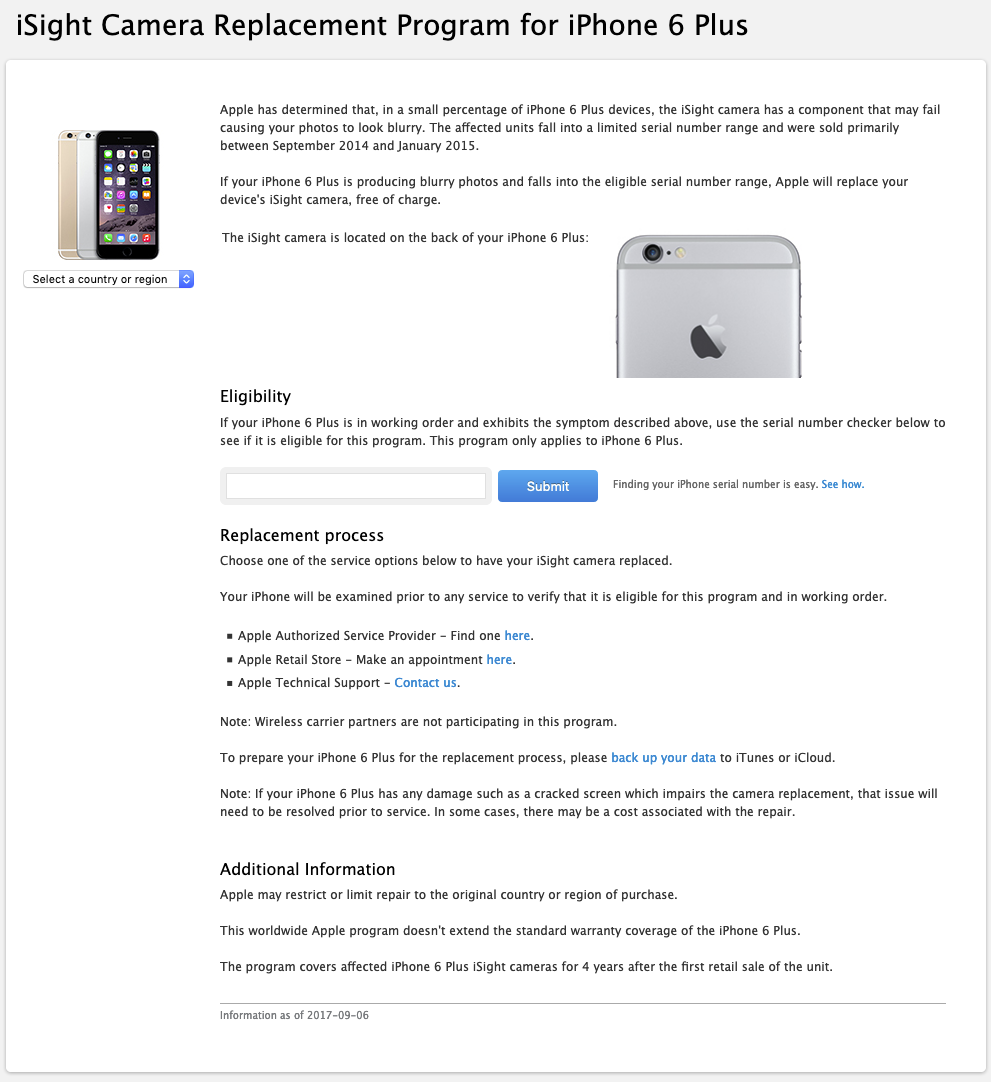Click the dropdown's blue stepper arrows
Screen dimensions: 991x1082
point(186,279)
